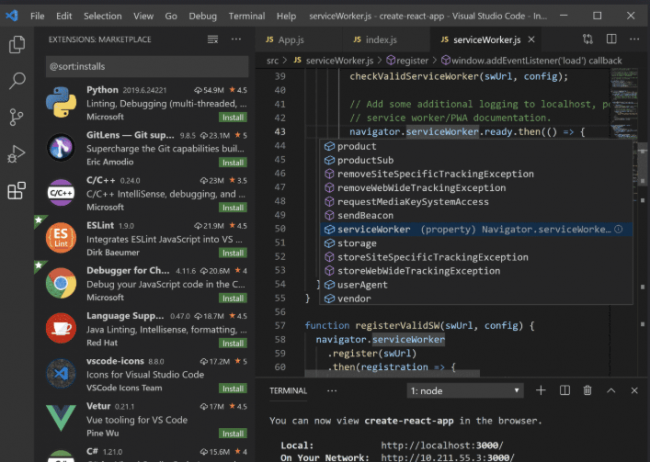Image resolution: width=650 pixels, height=462 pixels.
Task: Click the ESLint extension logo
Action: [x=61, y=238]
